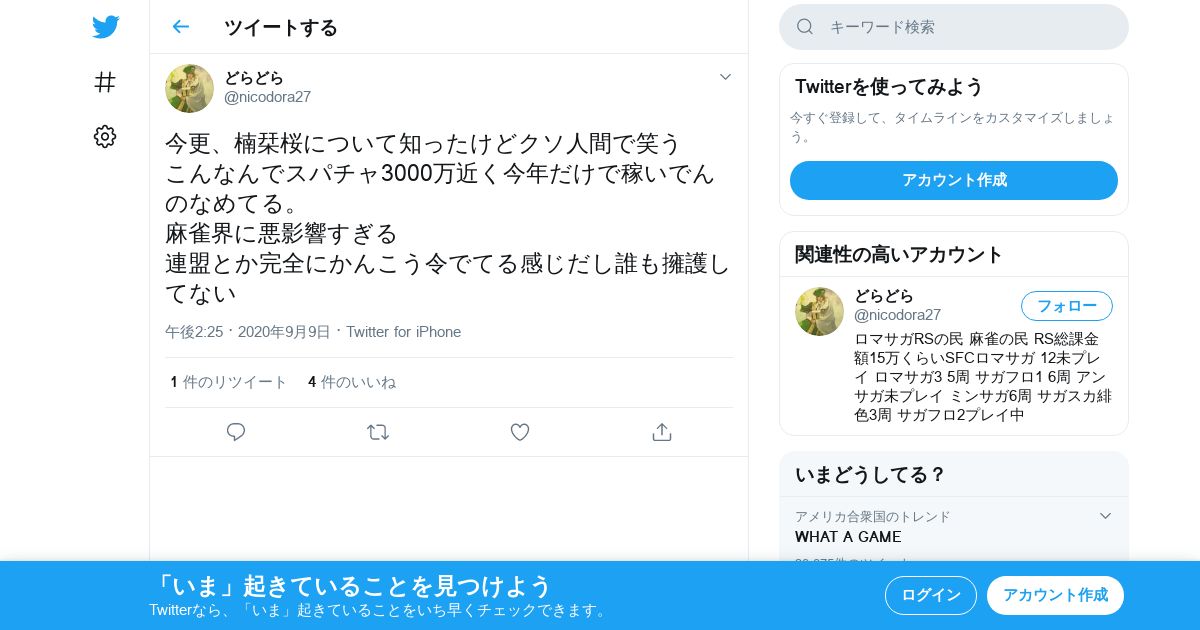1200x630 pixels.
Task: Go back with the left arrow
Action: pyautogui.click(x=180, y=27)
